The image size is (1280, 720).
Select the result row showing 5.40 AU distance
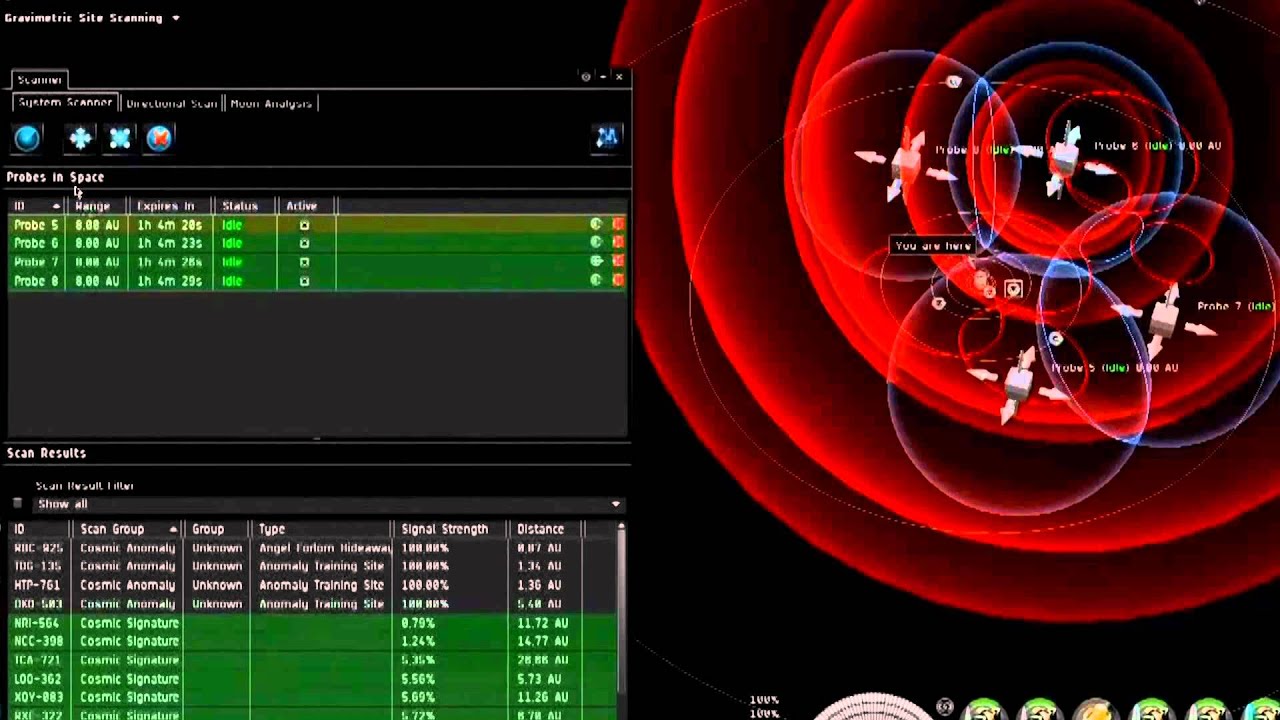pos(312,604)
